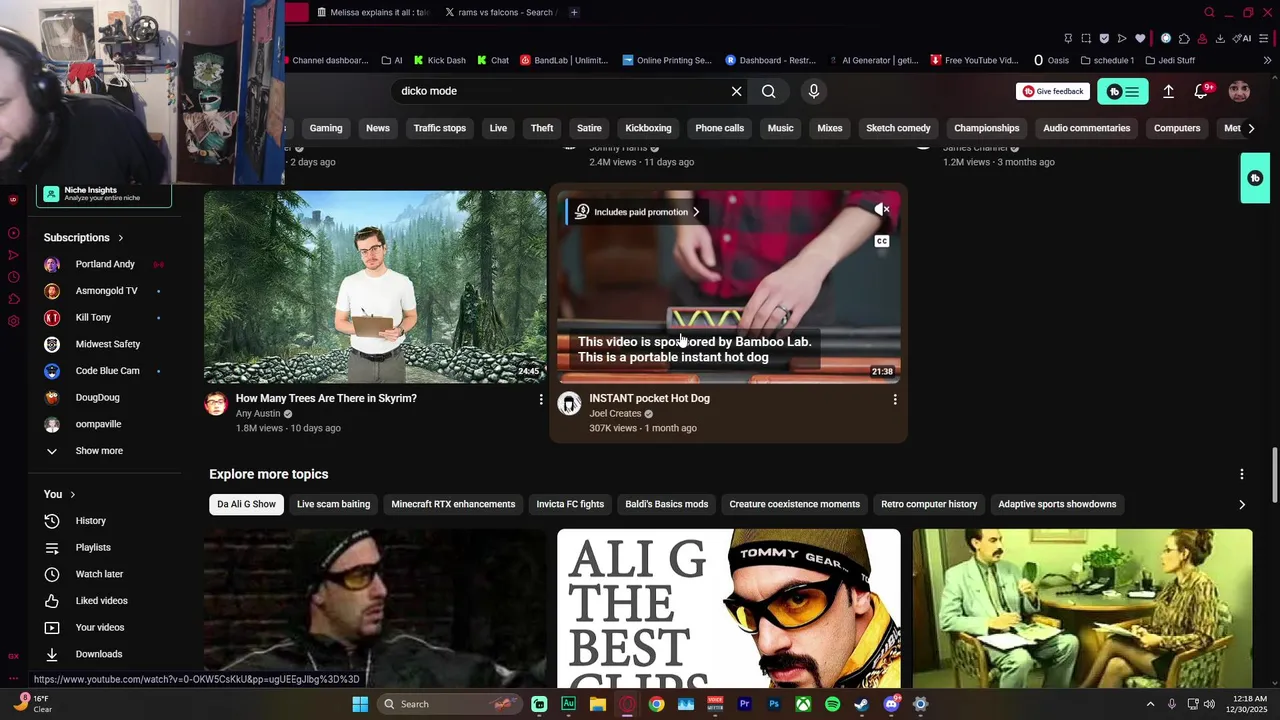Screen dimensions: 1280x720
Task: Open Explore more topics options menu
Action: pos(1242,474)
